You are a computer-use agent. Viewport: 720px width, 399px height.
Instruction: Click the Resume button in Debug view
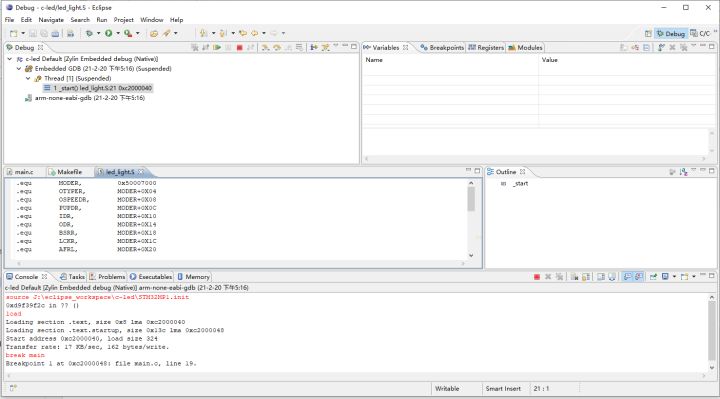[217, 47]
